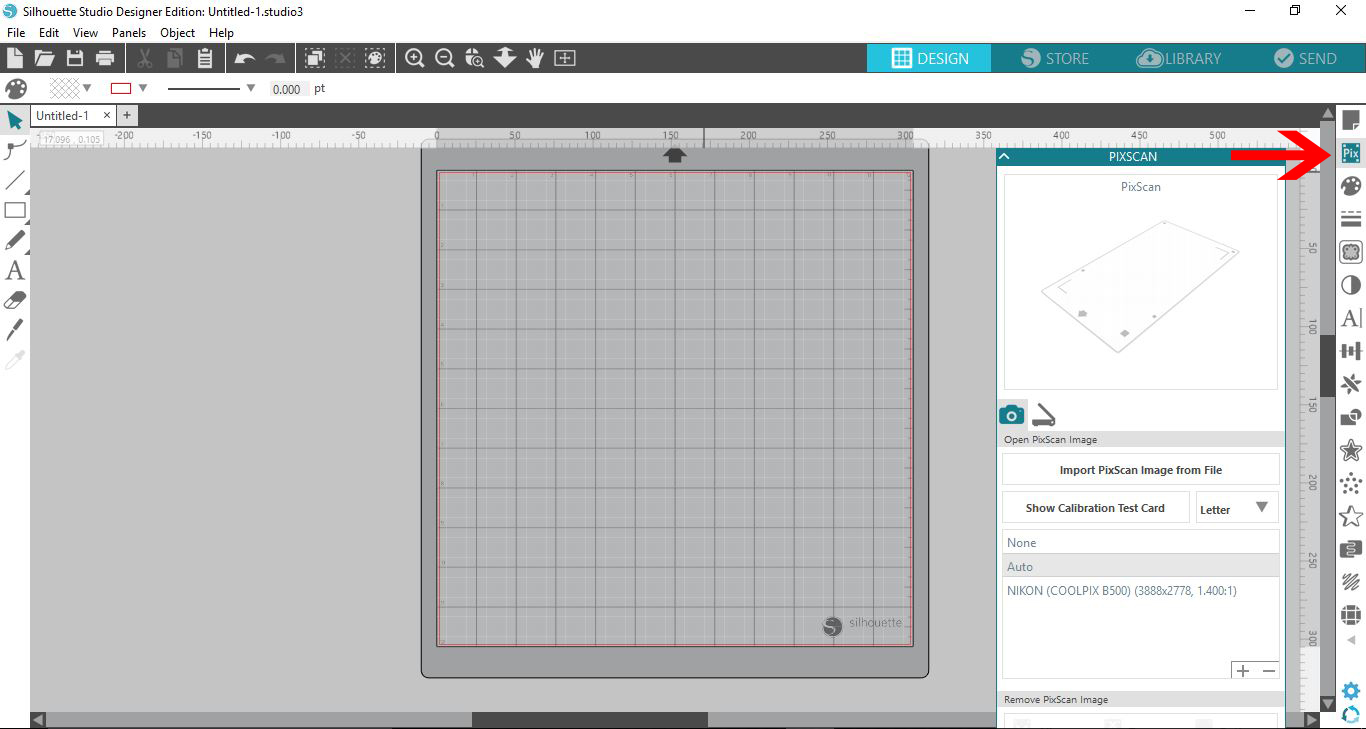1366x729 pixels.
Task: Open the Panels menu
Action: click(129, 33)
